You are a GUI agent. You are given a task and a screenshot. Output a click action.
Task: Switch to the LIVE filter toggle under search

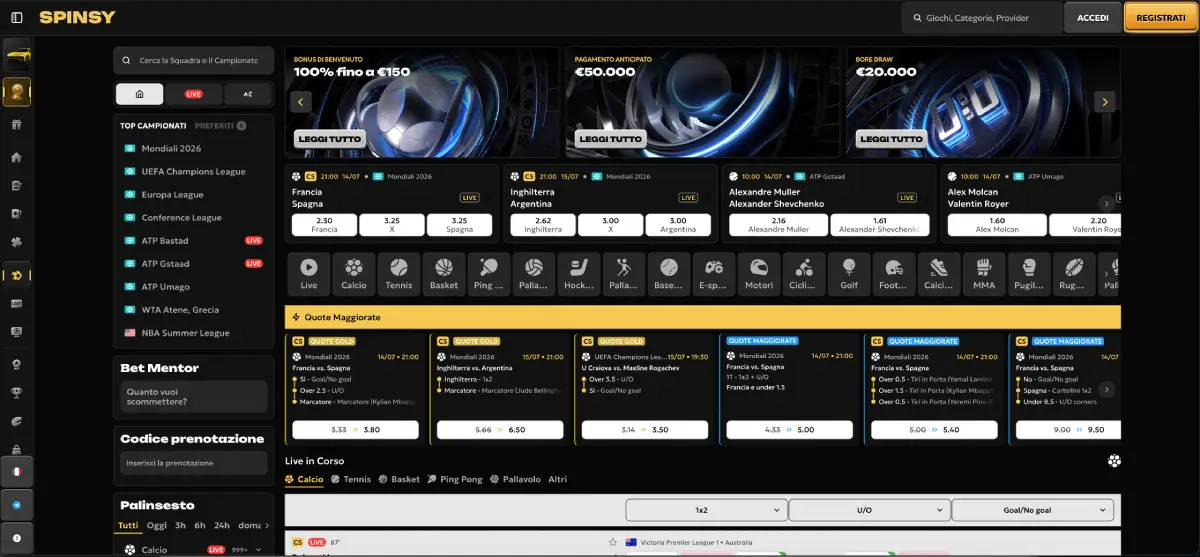194,94
